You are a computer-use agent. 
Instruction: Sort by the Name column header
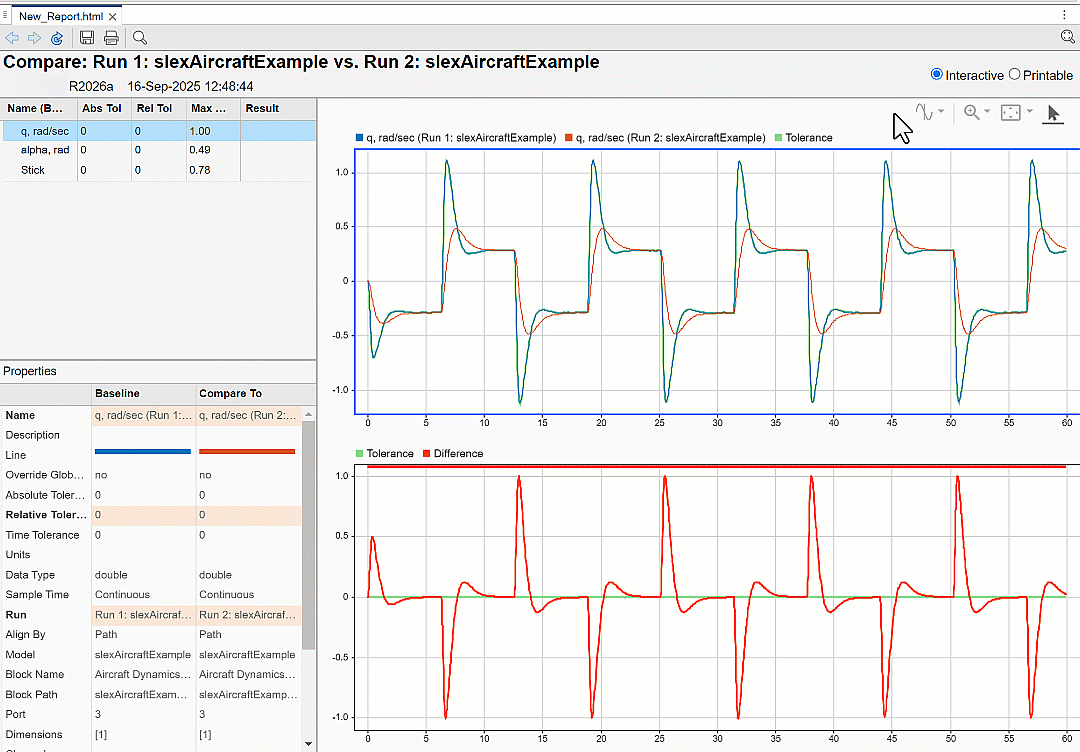click(x=39, y=109)
